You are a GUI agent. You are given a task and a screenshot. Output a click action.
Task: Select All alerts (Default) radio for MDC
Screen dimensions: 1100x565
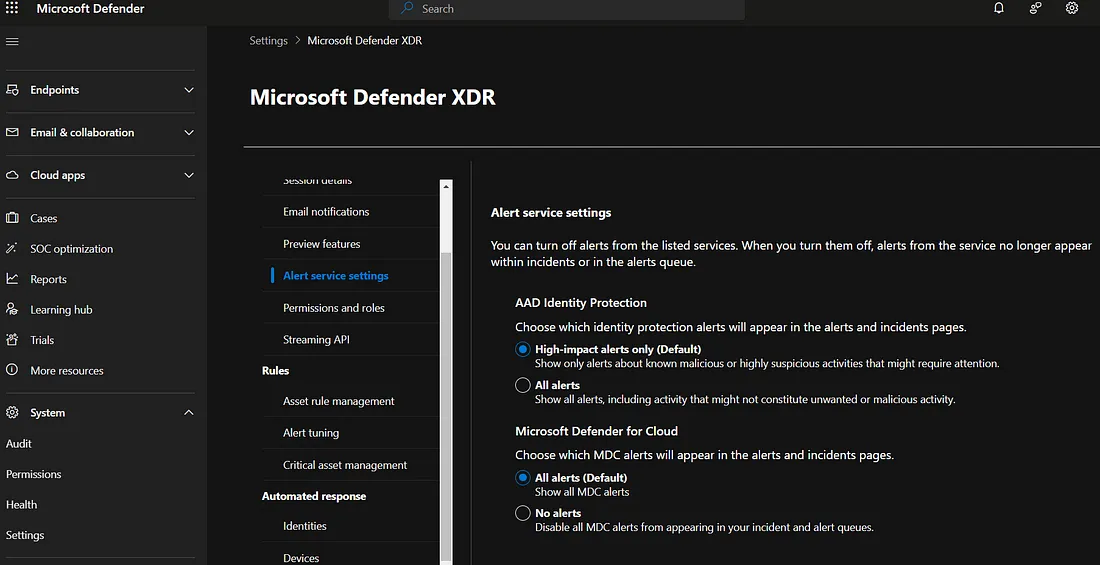[523, 477]
